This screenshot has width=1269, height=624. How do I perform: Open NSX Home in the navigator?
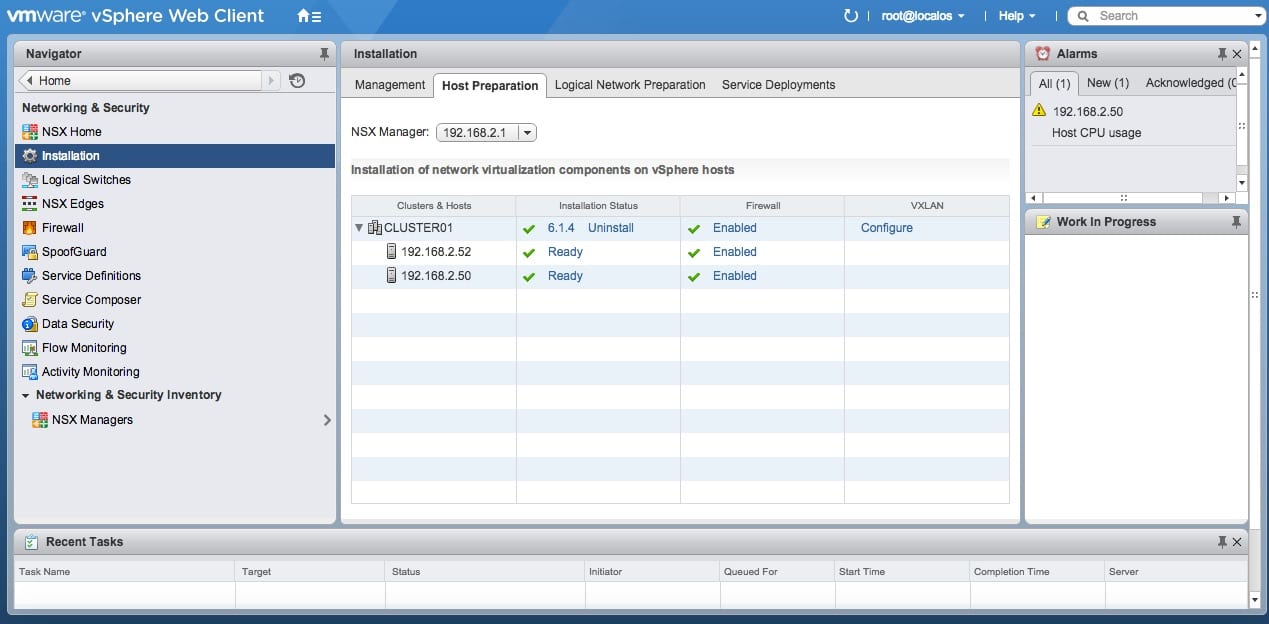[x=71, y=132]
